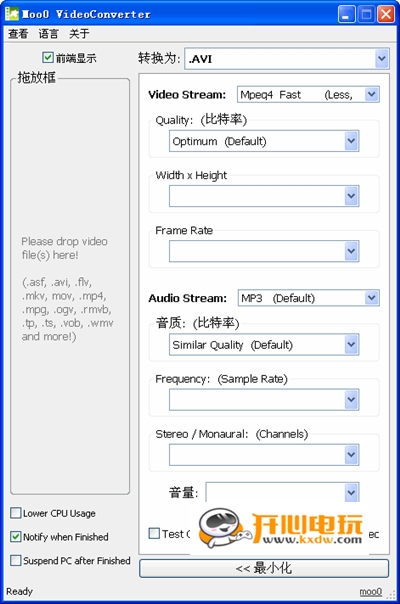Click the Ready status text
The image size is (400, 604).
pyautogui.click(x=19, y=591)
